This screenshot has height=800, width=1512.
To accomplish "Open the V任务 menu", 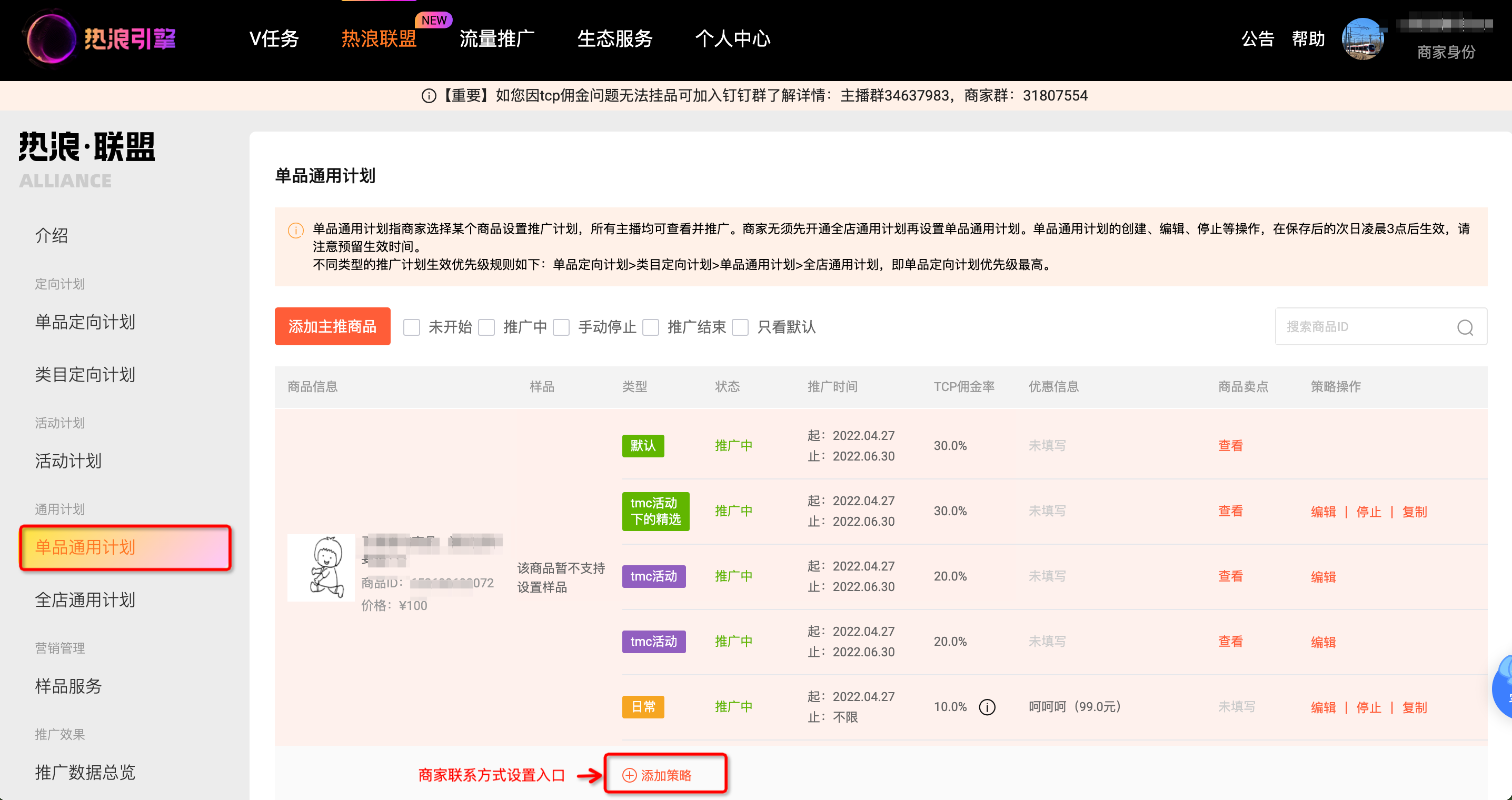I will click(x=274, y=39).
